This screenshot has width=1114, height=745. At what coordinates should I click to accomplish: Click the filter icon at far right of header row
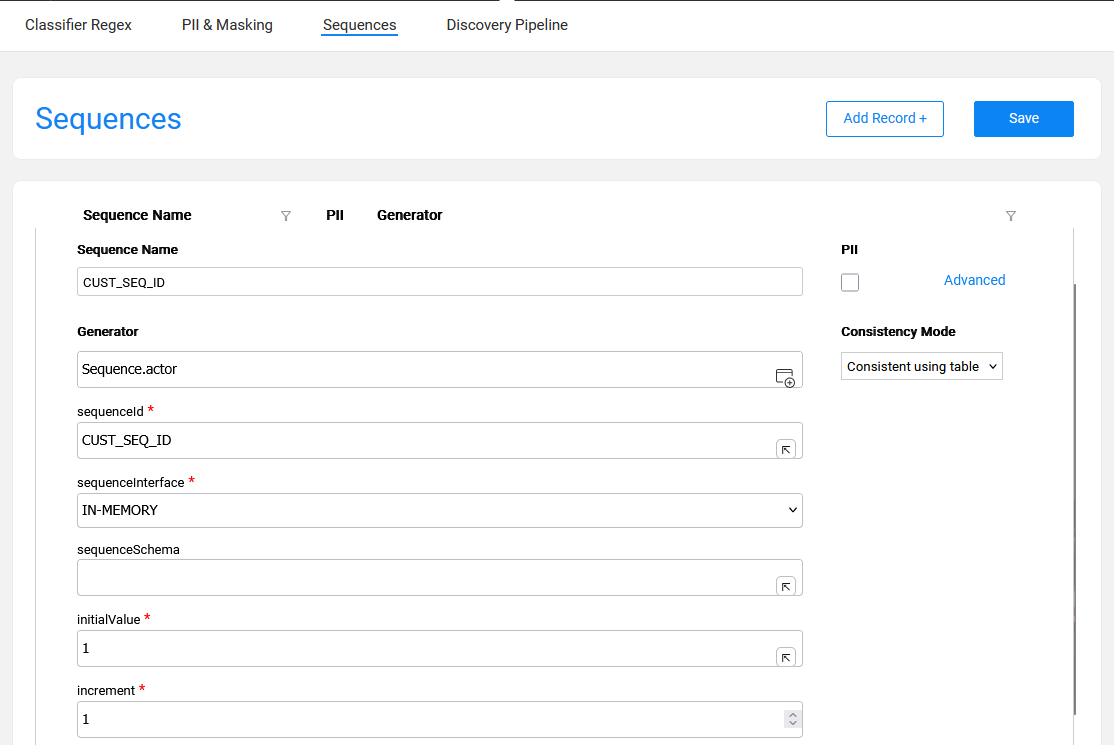(x=1010, y=216)
